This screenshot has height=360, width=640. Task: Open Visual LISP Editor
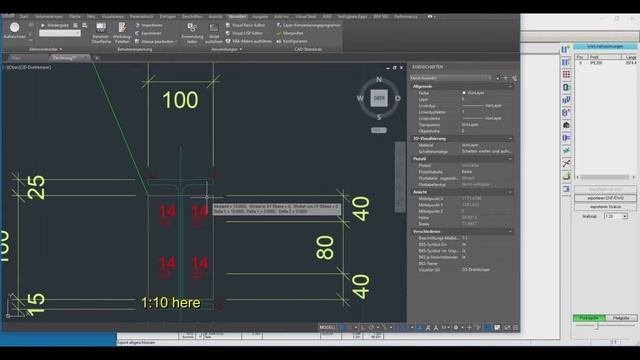[x=244, y=33]
